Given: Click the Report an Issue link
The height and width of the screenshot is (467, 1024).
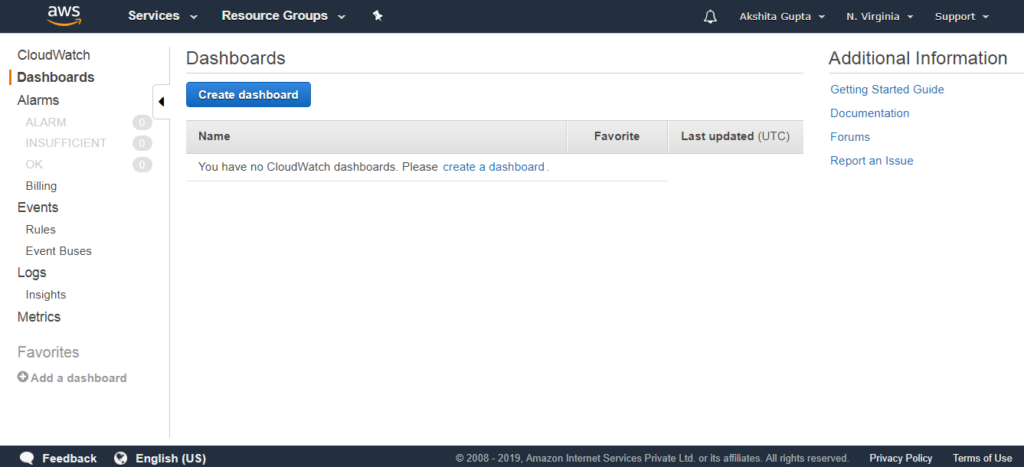Looking at the screenshot, I should pyautogui.click(x=871, y=161).
